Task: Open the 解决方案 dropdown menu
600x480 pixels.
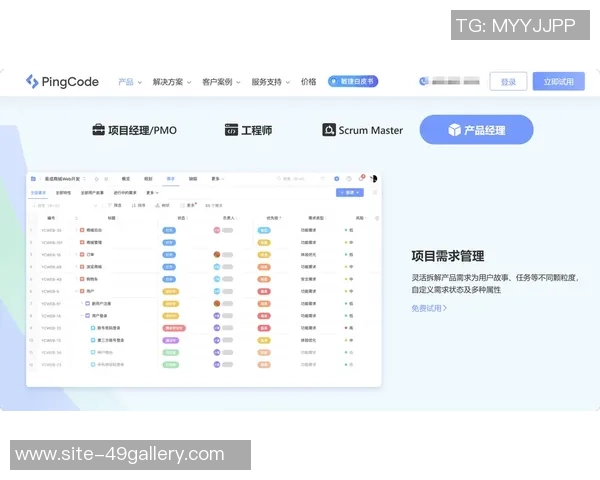Action: pyautogui.click(x=172, y=82)
